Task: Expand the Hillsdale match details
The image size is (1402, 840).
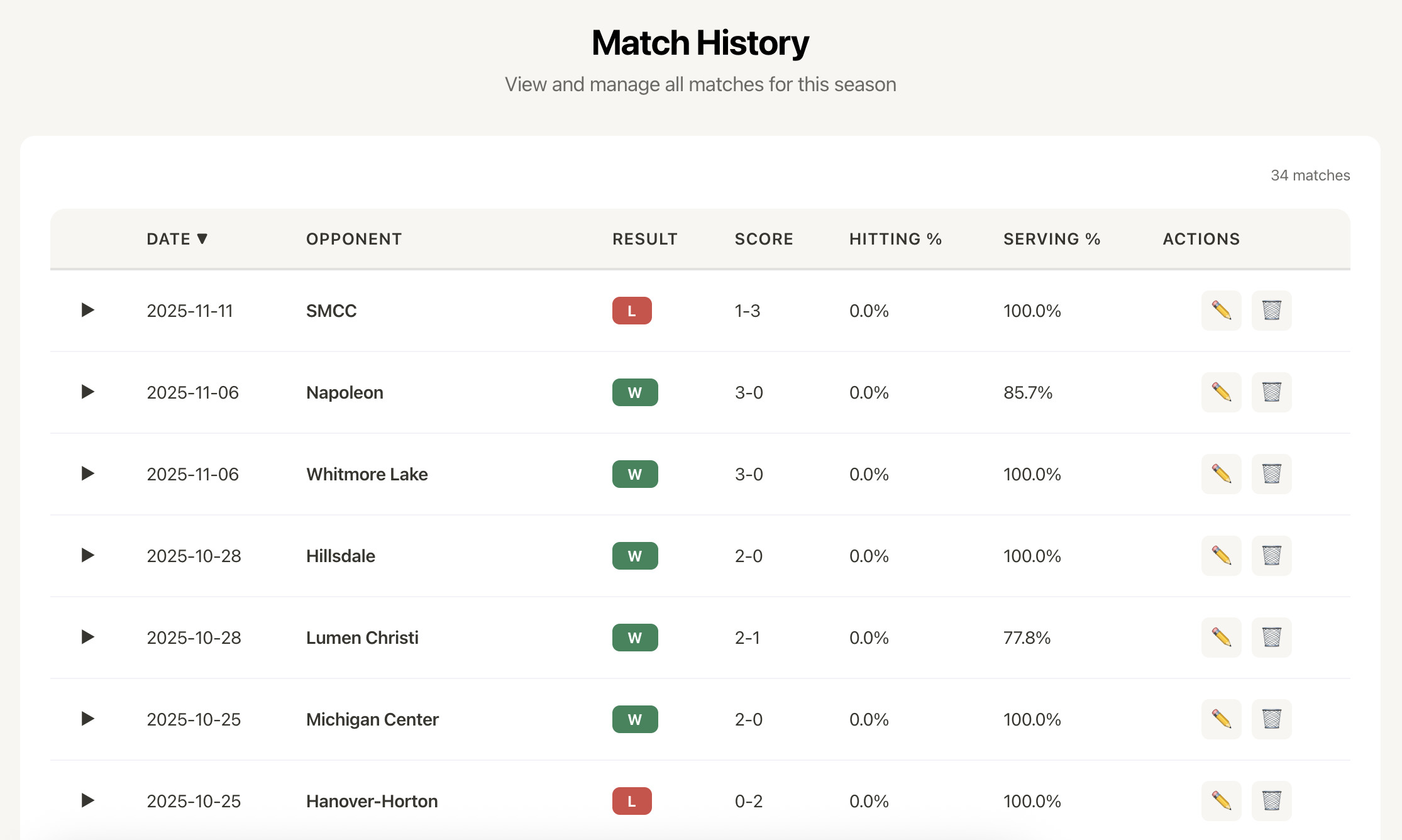Action: tap(89, 555)
